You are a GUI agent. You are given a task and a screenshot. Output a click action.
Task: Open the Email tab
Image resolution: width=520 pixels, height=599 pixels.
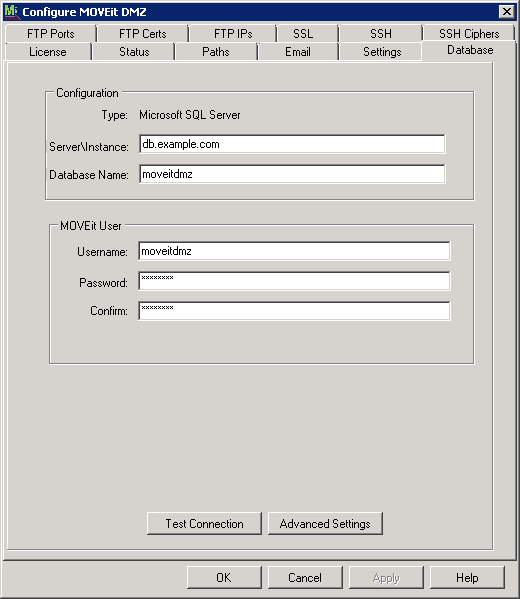[298, 52]
